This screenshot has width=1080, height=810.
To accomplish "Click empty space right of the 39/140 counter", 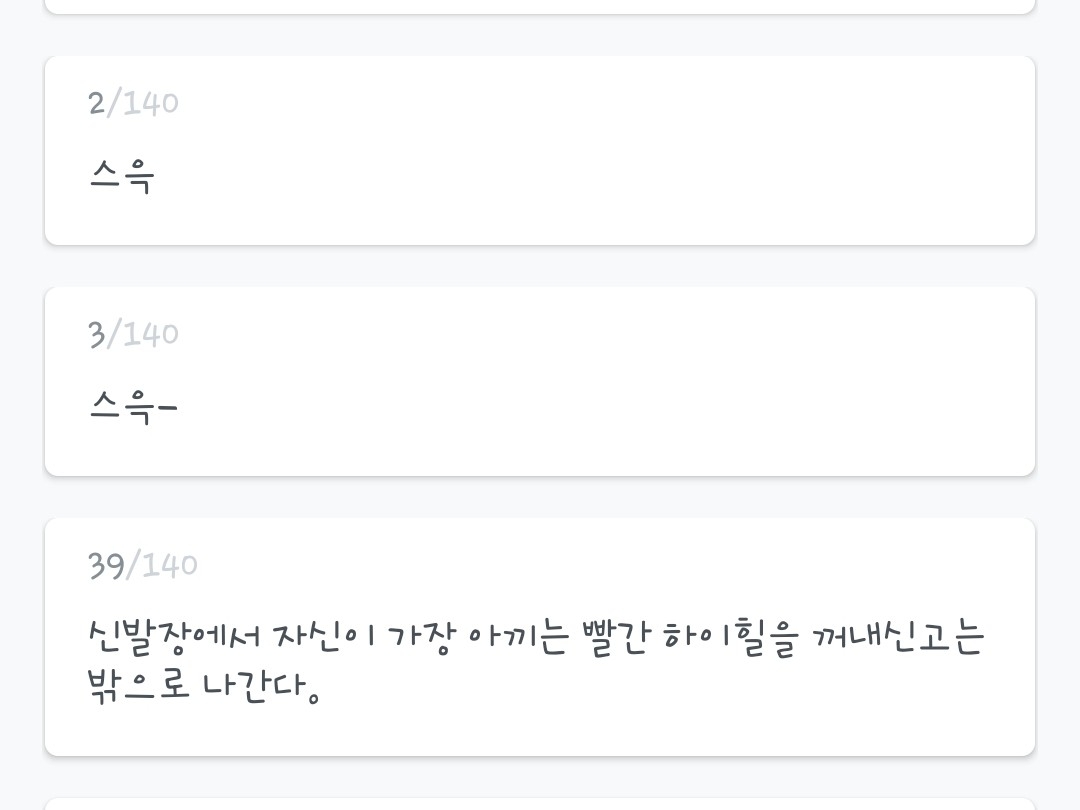I will tap(600, 565).
